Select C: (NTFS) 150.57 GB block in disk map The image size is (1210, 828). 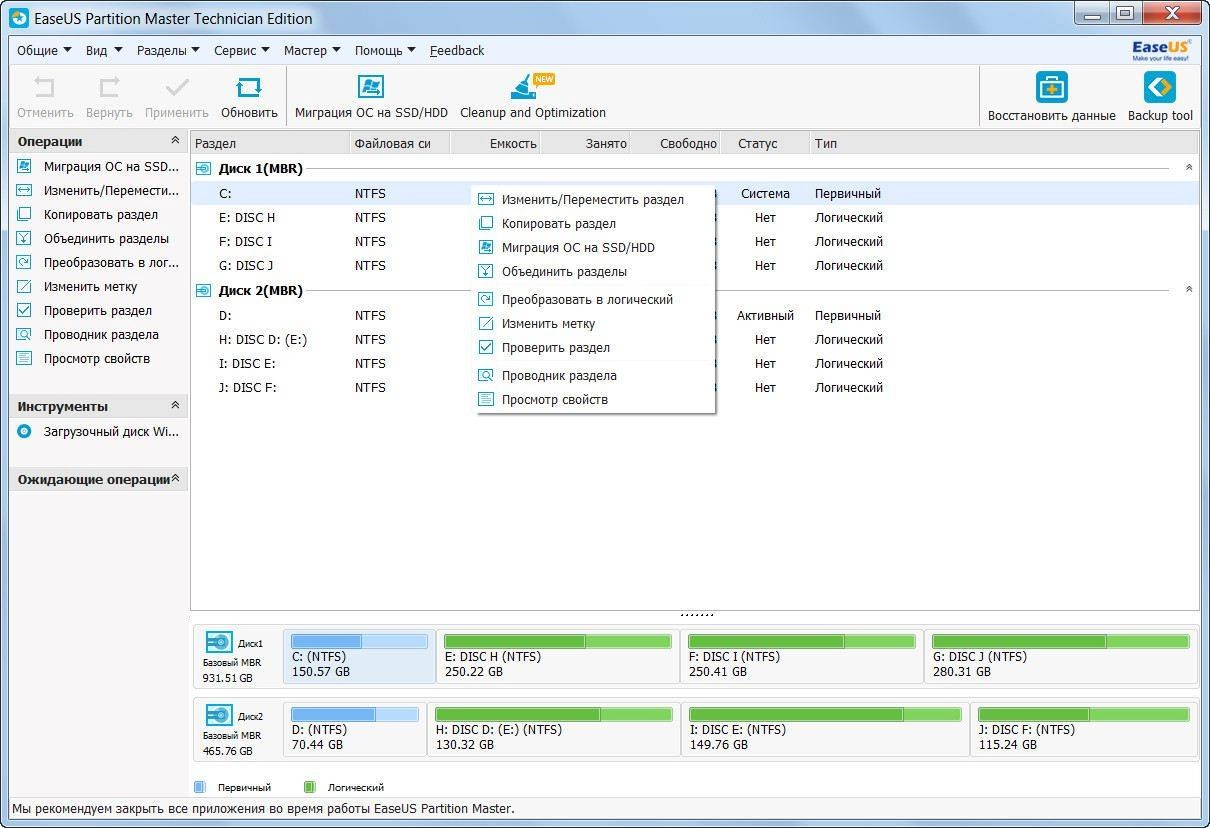point(359,656)
